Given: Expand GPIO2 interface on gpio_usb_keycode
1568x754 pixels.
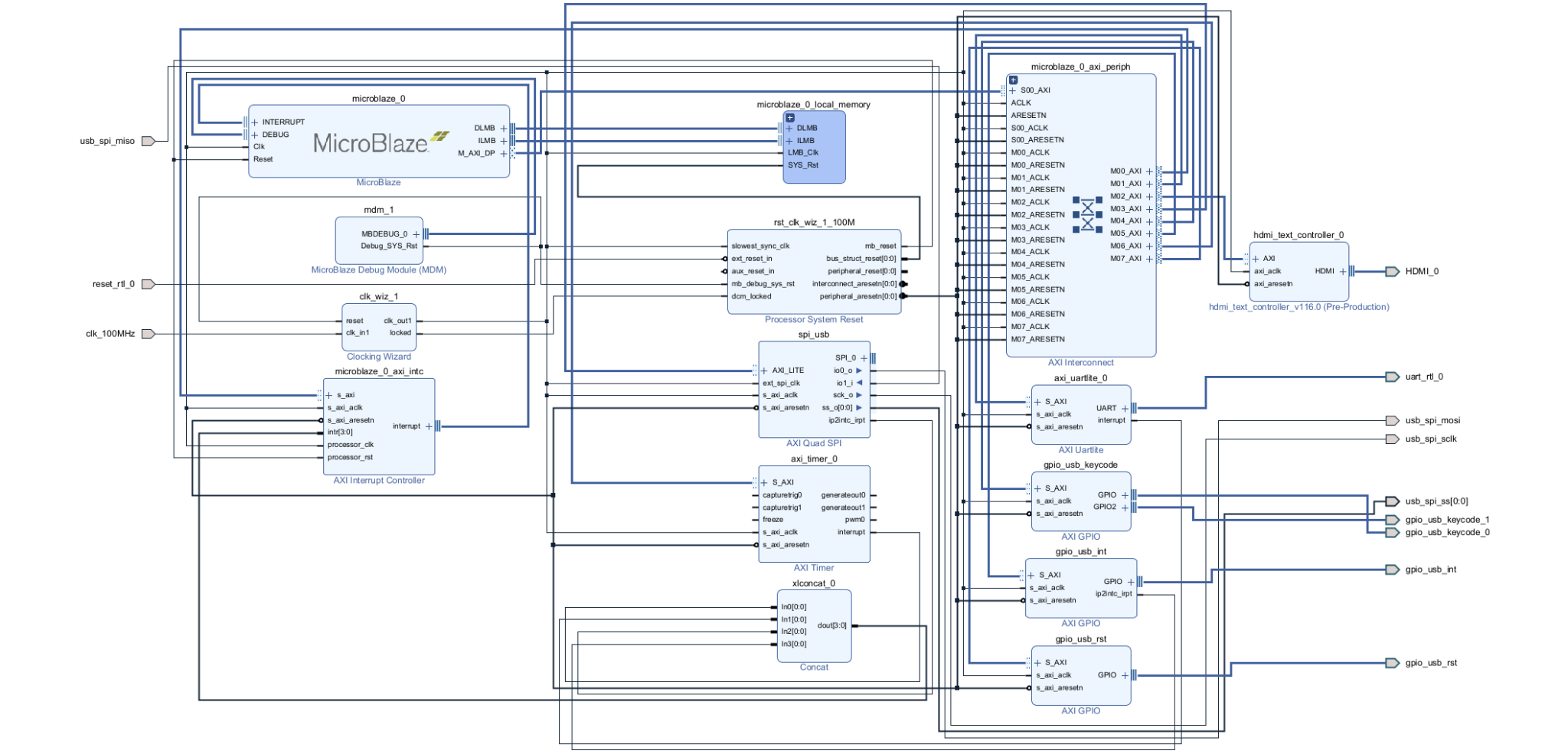Looking at the screenshot, I should (1125, 508).
